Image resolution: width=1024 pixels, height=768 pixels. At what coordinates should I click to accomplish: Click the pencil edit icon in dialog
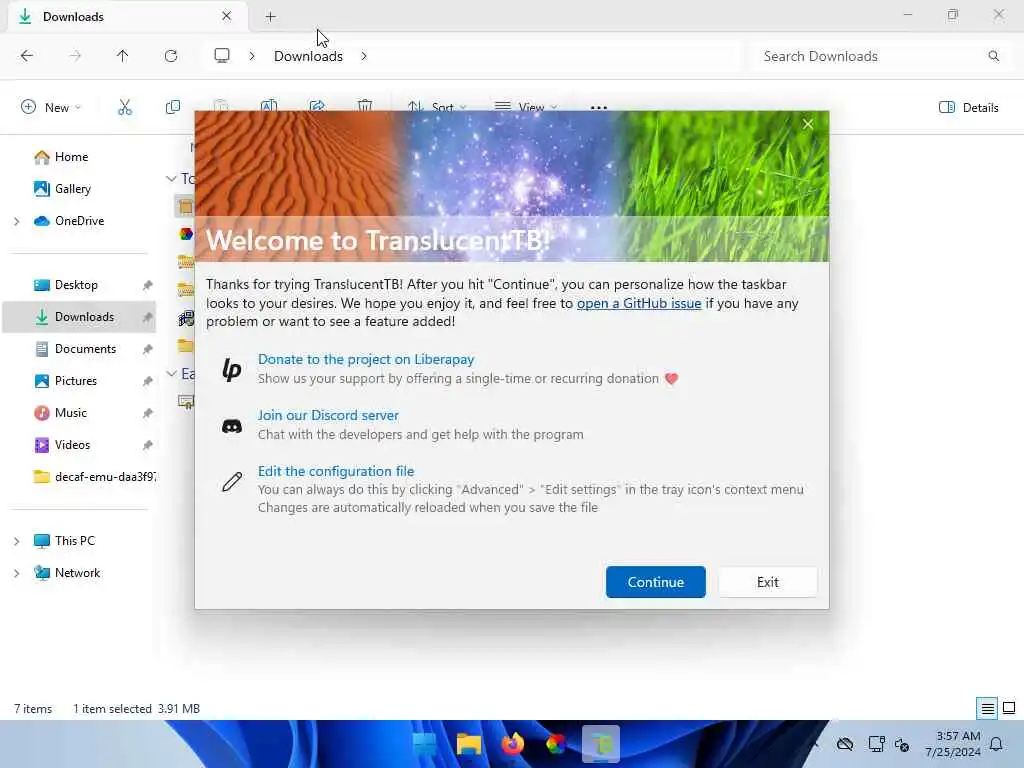[232, 482]
